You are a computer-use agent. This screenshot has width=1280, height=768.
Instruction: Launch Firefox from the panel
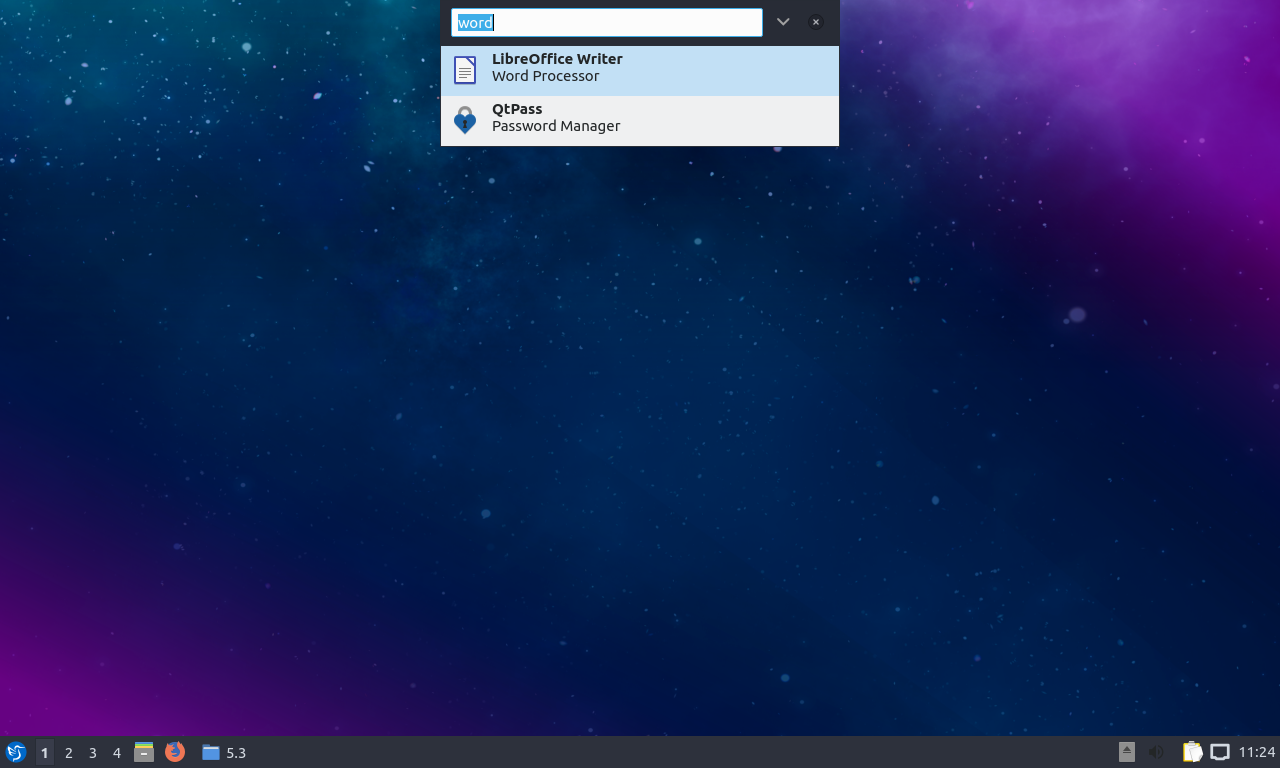point(175,752)
